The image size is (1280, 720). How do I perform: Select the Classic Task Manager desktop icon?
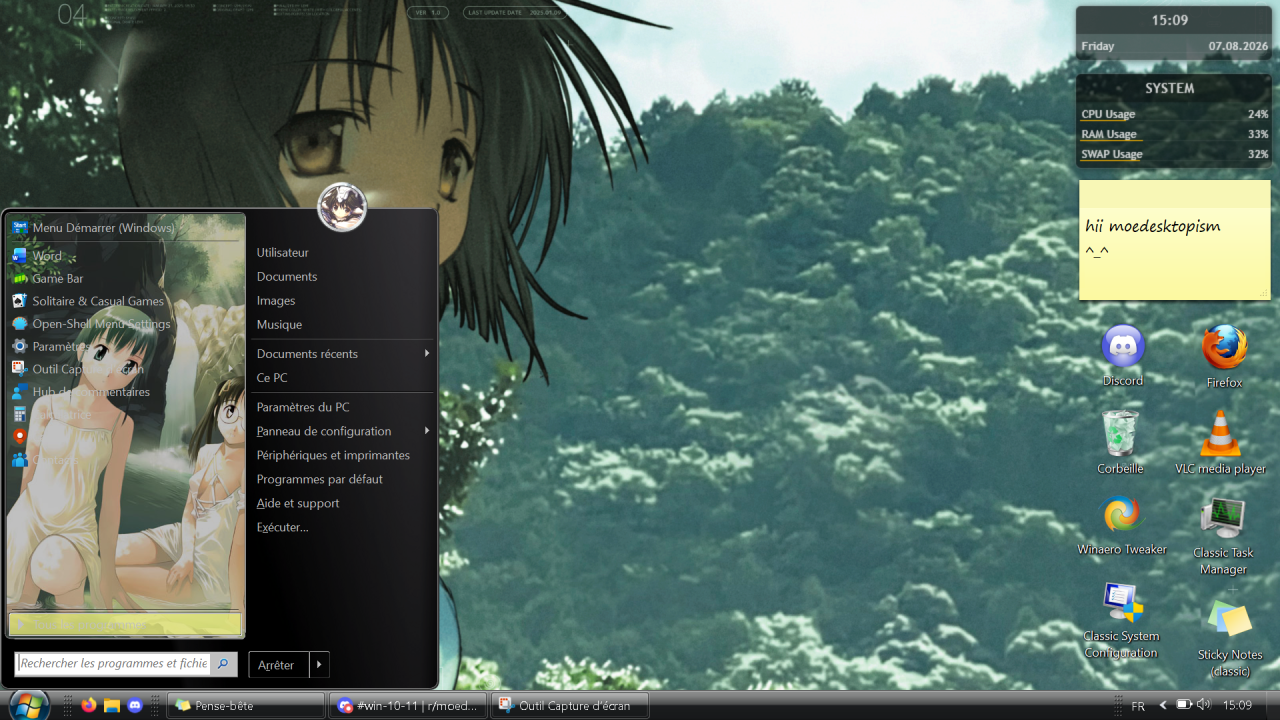(x=1223, y=537)
